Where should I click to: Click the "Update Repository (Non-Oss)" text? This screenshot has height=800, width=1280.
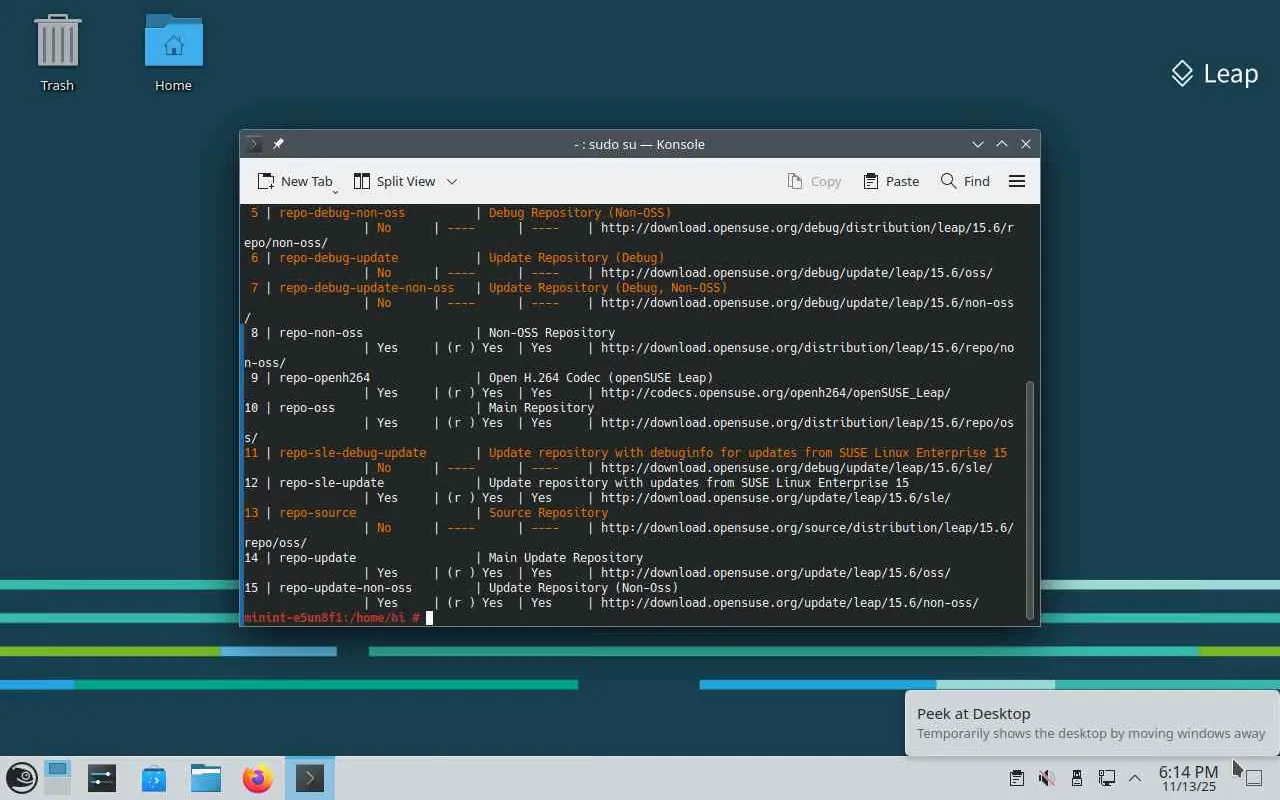(x=583, y=588)
